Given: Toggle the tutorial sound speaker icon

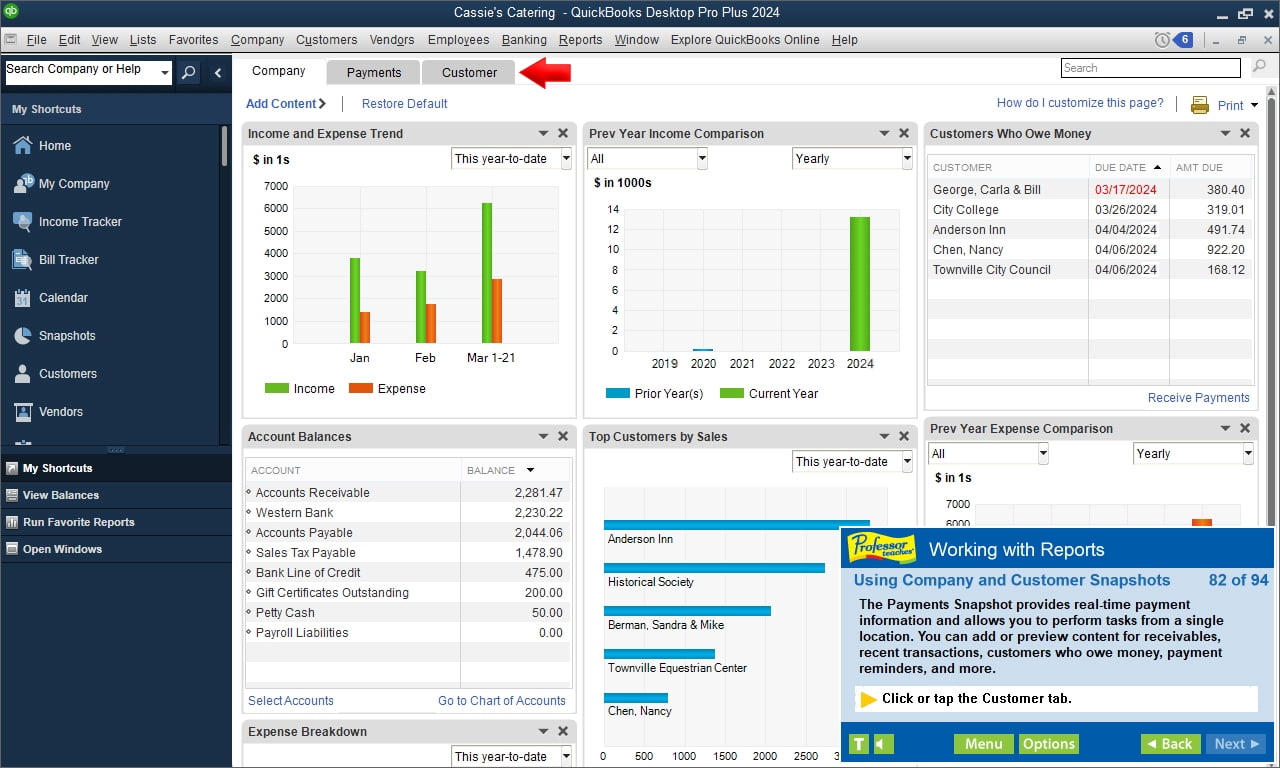Looking at the screenshot, I should 883,744.
